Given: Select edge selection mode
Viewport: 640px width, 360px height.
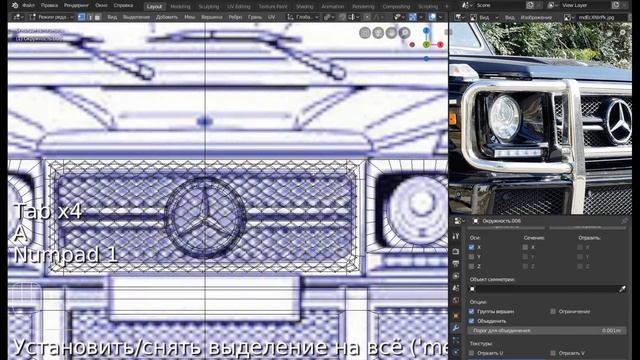Looking at the screenshot, I should pos(89,17).
